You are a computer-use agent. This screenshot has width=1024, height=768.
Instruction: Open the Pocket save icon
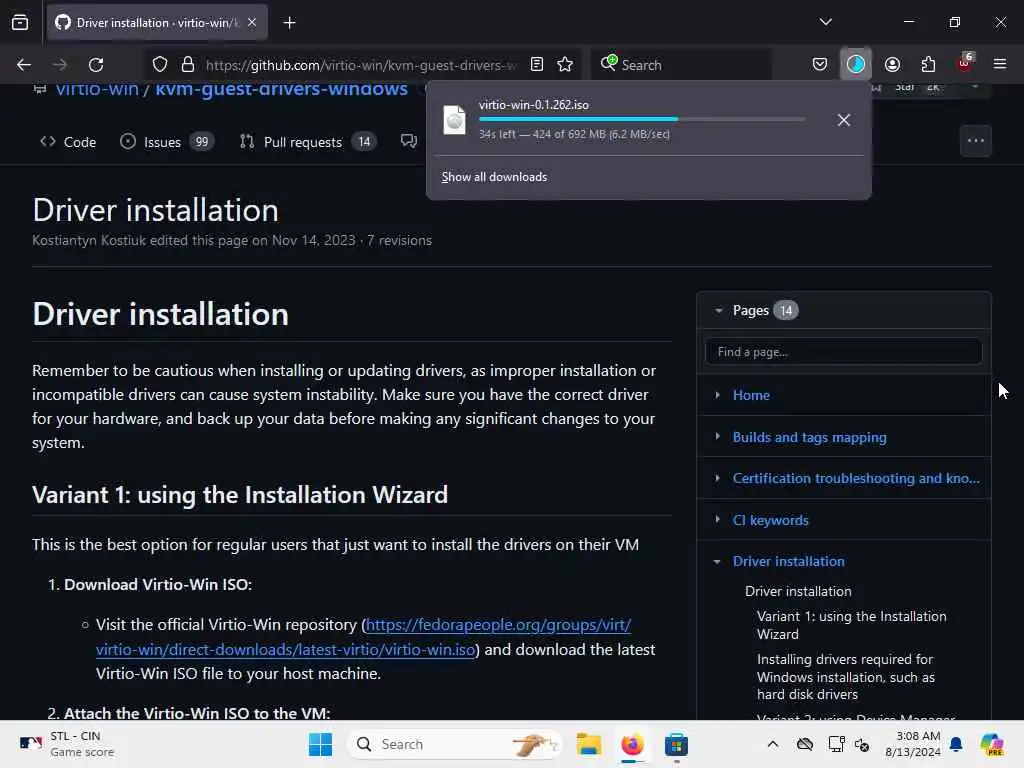pyautogui.click(x=820, y=65)
